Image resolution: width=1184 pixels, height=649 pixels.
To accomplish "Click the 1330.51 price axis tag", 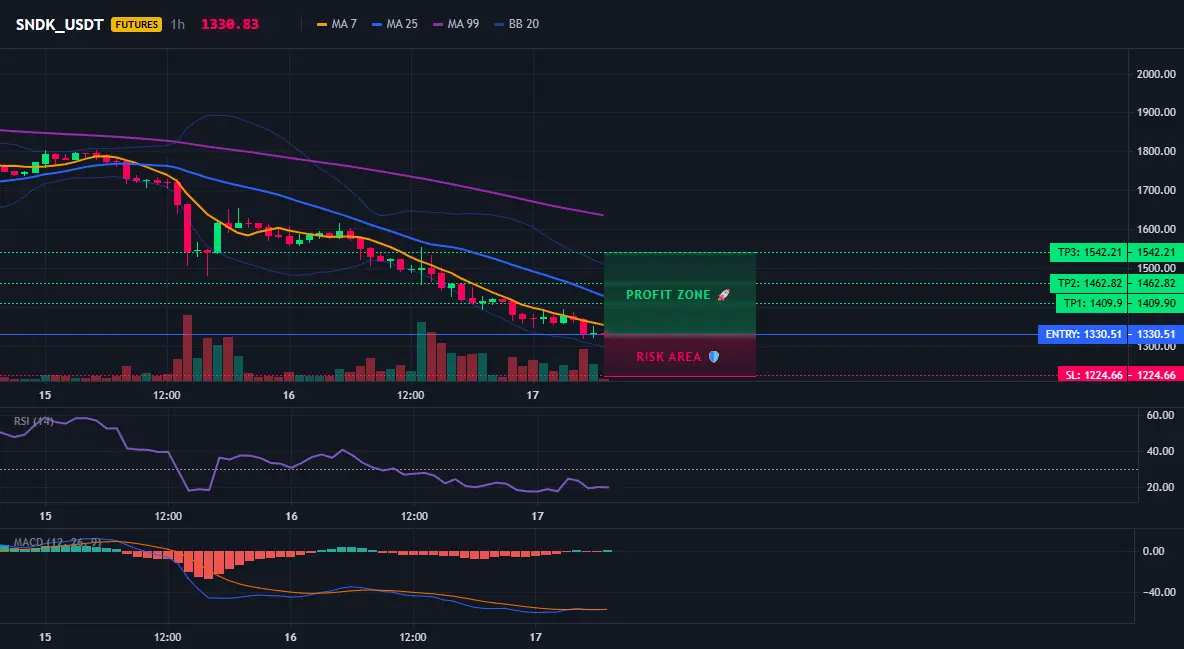I will coord(1156,334).
